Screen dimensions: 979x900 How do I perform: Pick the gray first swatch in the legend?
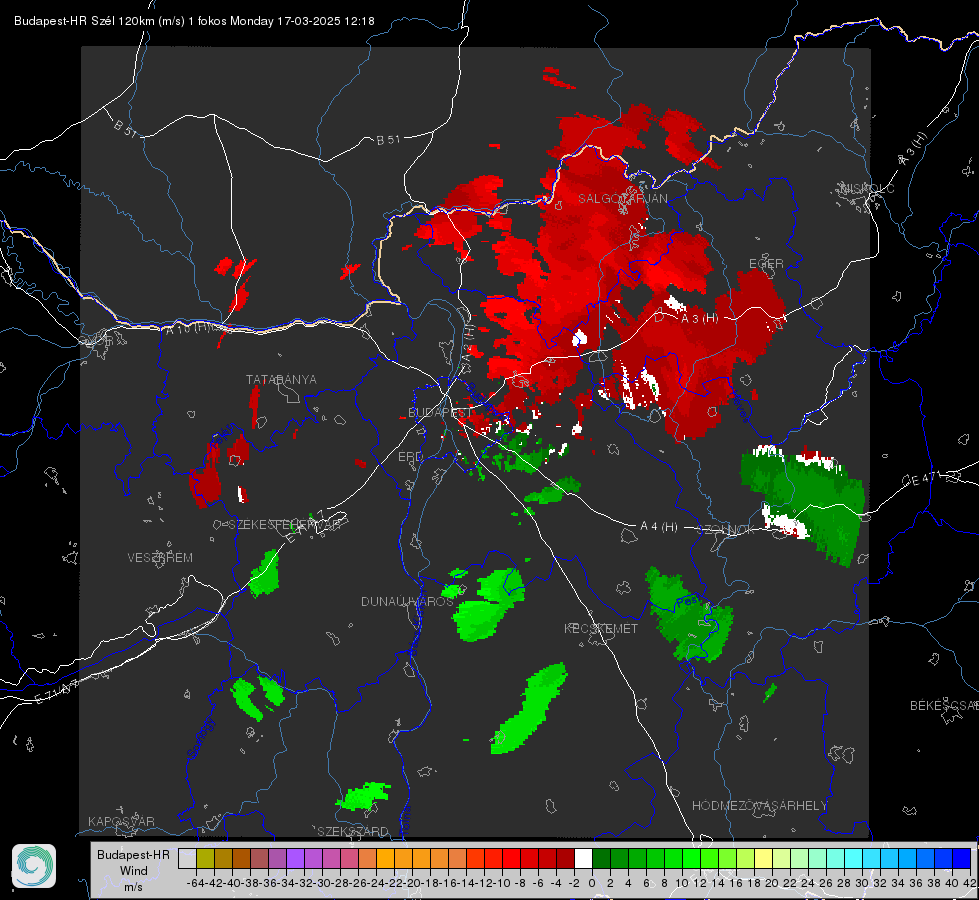pyautogui.click(x=187, y=859)
